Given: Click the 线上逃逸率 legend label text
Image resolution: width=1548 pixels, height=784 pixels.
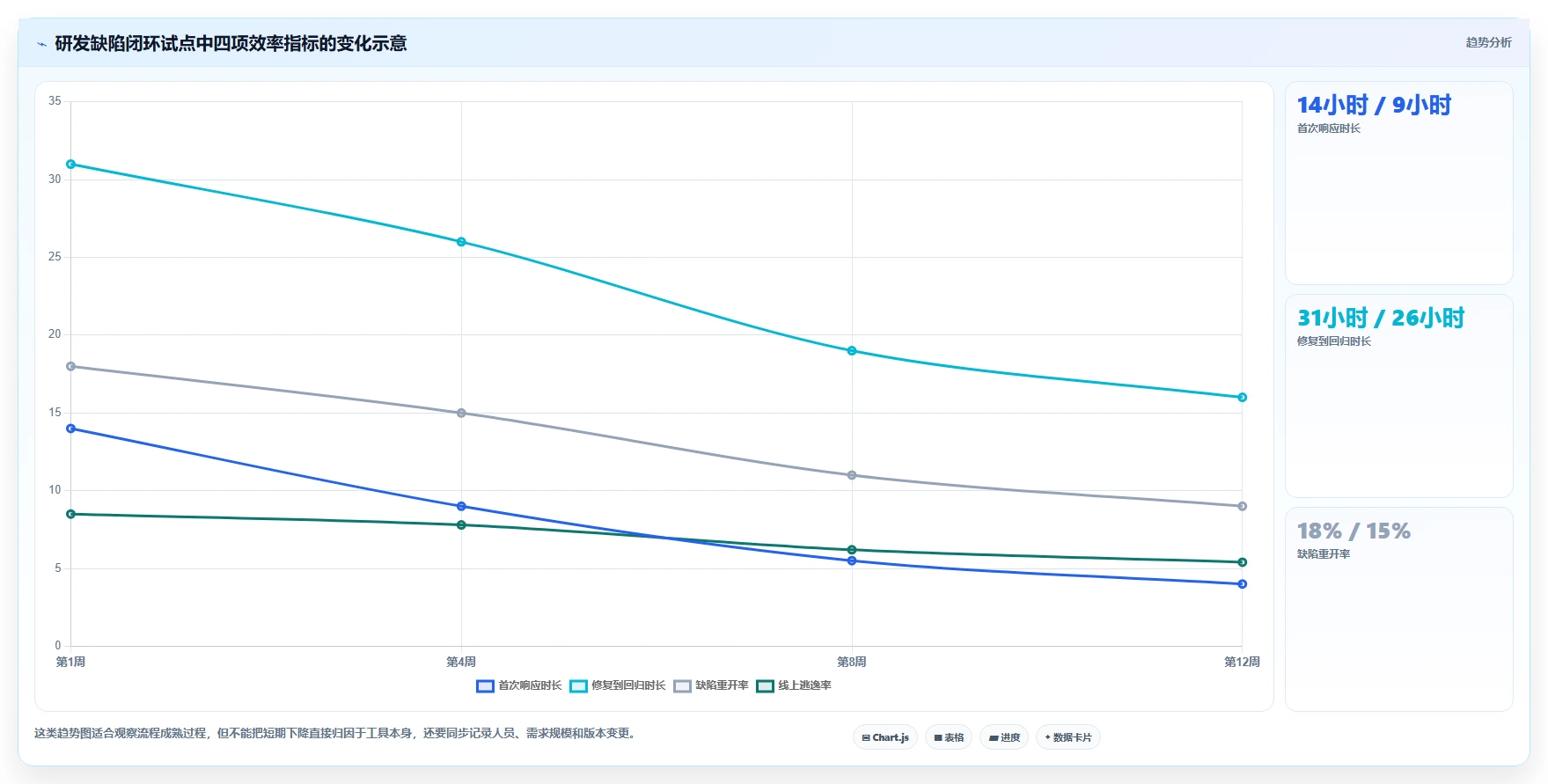Looking at the screenshot, I should click(x=804, y=685).
